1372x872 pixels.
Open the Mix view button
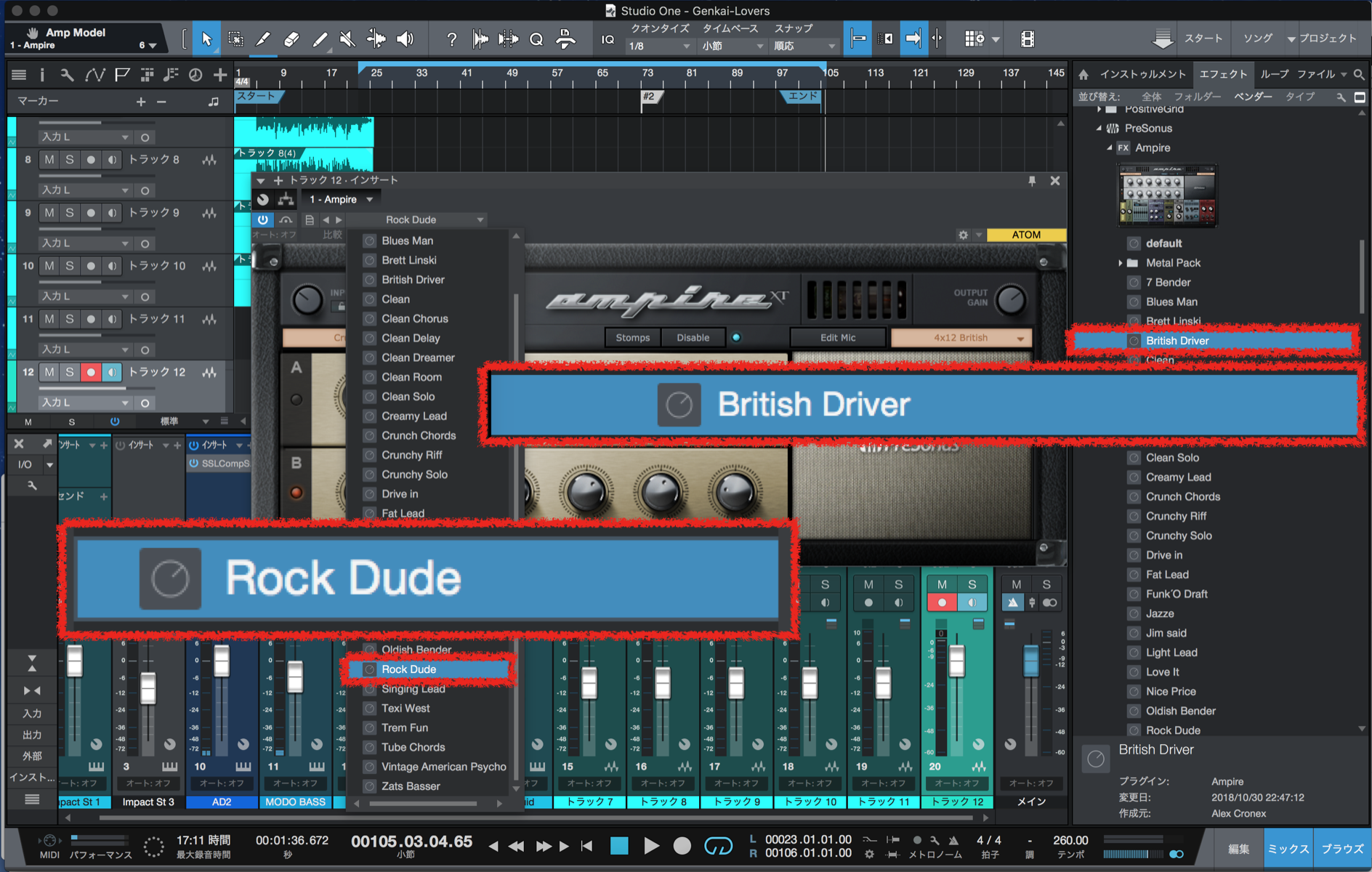point(1288,849)
